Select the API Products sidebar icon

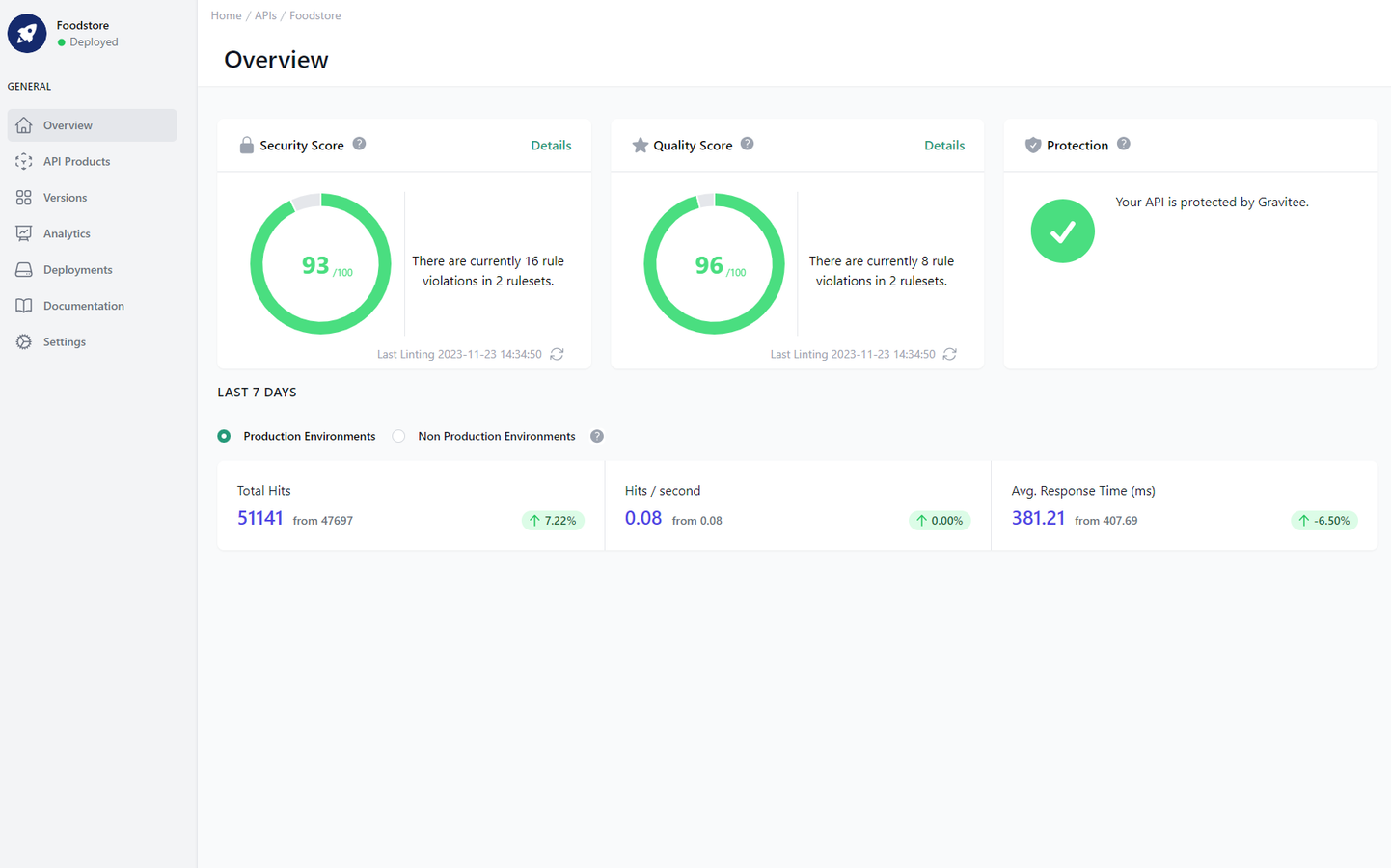pos(23,161)
